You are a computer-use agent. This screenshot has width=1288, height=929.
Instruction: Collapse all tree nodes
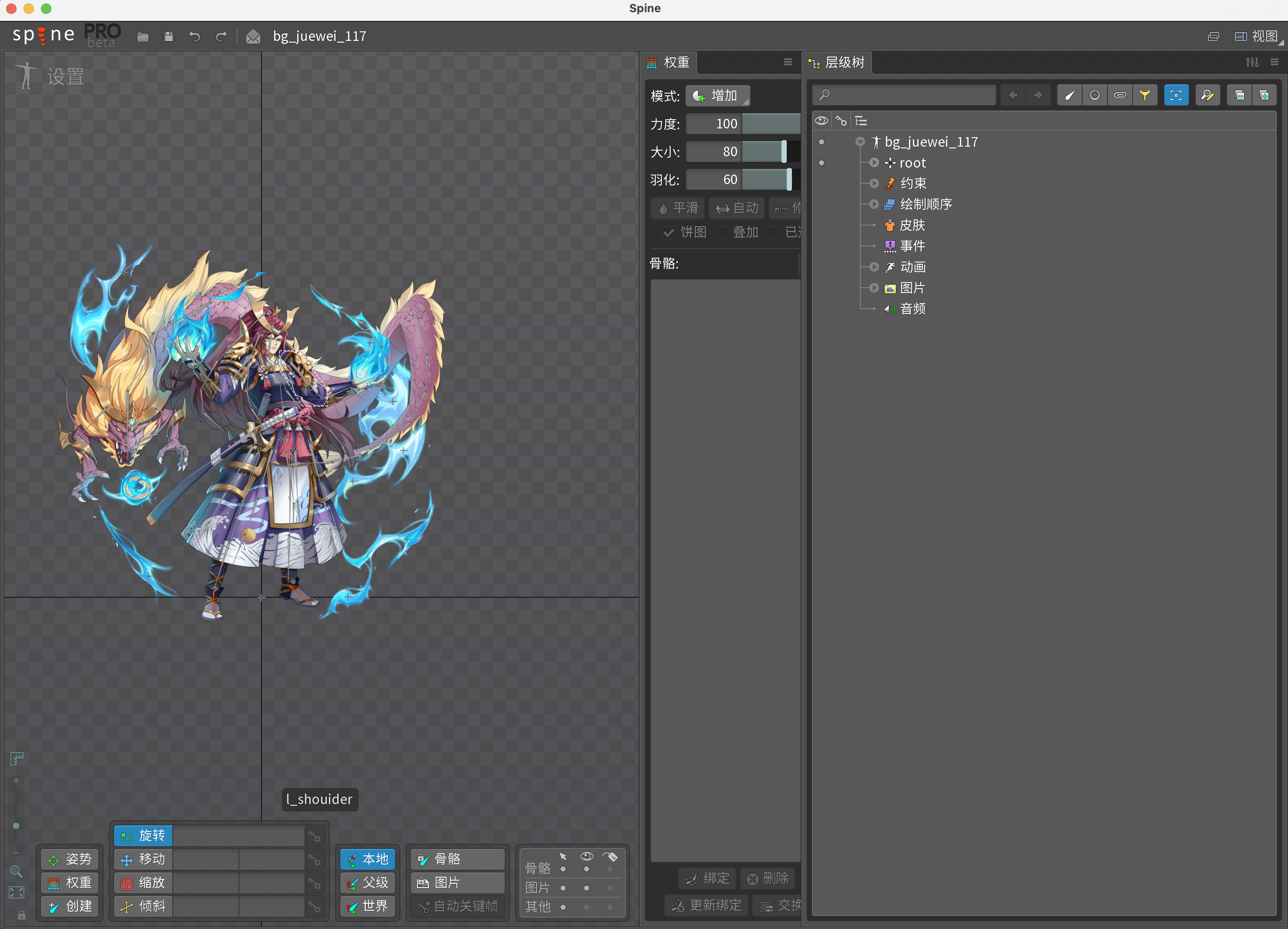(1239, 95)
